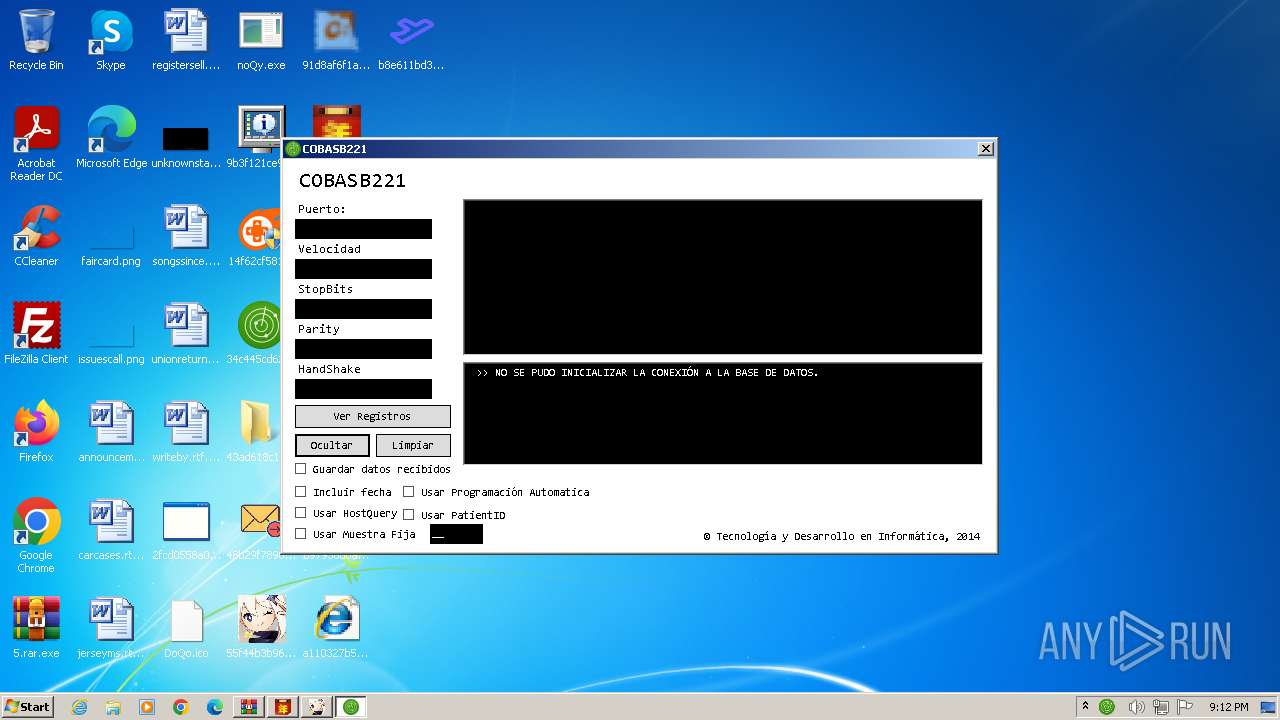Screen dimensions: 1280x720
Task: Switch to the COBASB221 taskbar button
Action: (351, 707)
